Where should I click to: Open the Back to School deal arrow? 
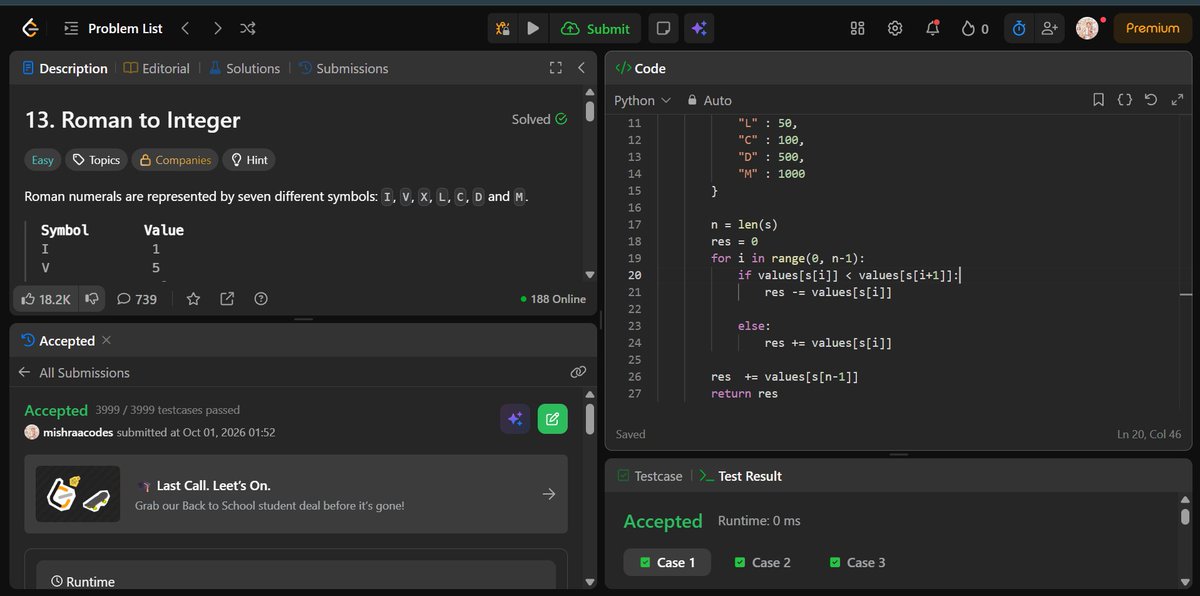click(x=548, y=494)
